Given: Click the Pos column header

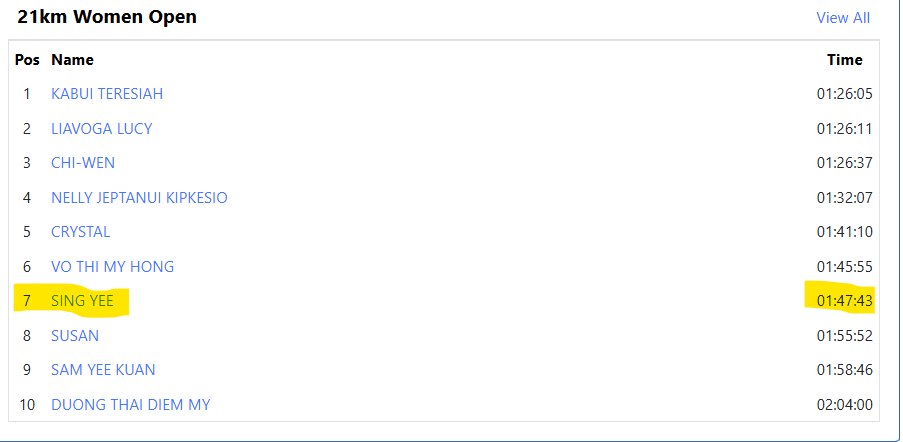Looking at the screenshot, I should pos(27,60).
